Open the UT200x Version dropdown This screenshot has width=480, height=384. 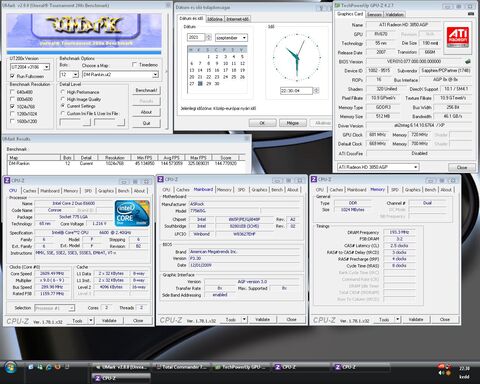pyautogui.click(x=47, y=67)
